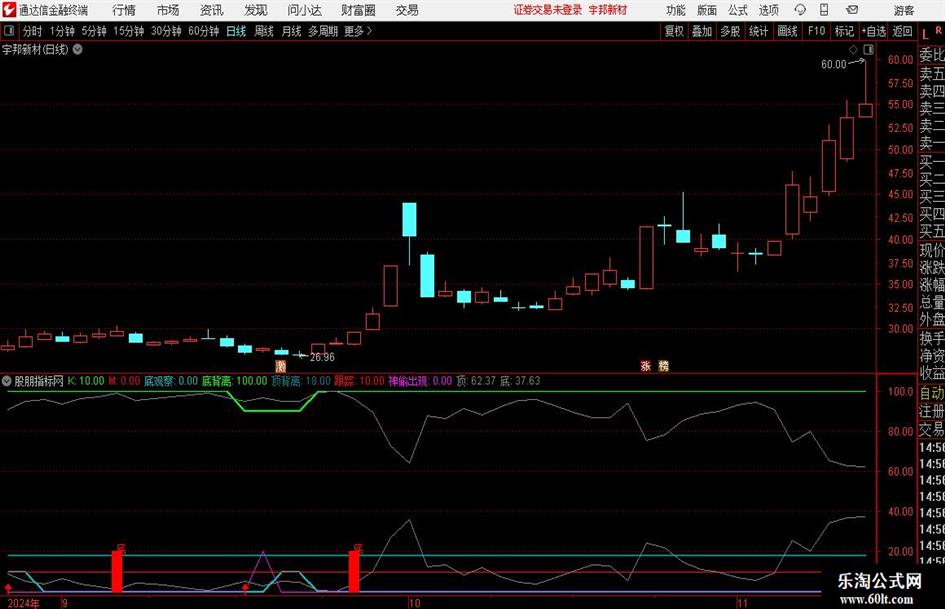Click the L toggle in the right sidebar

coord(925,34)
